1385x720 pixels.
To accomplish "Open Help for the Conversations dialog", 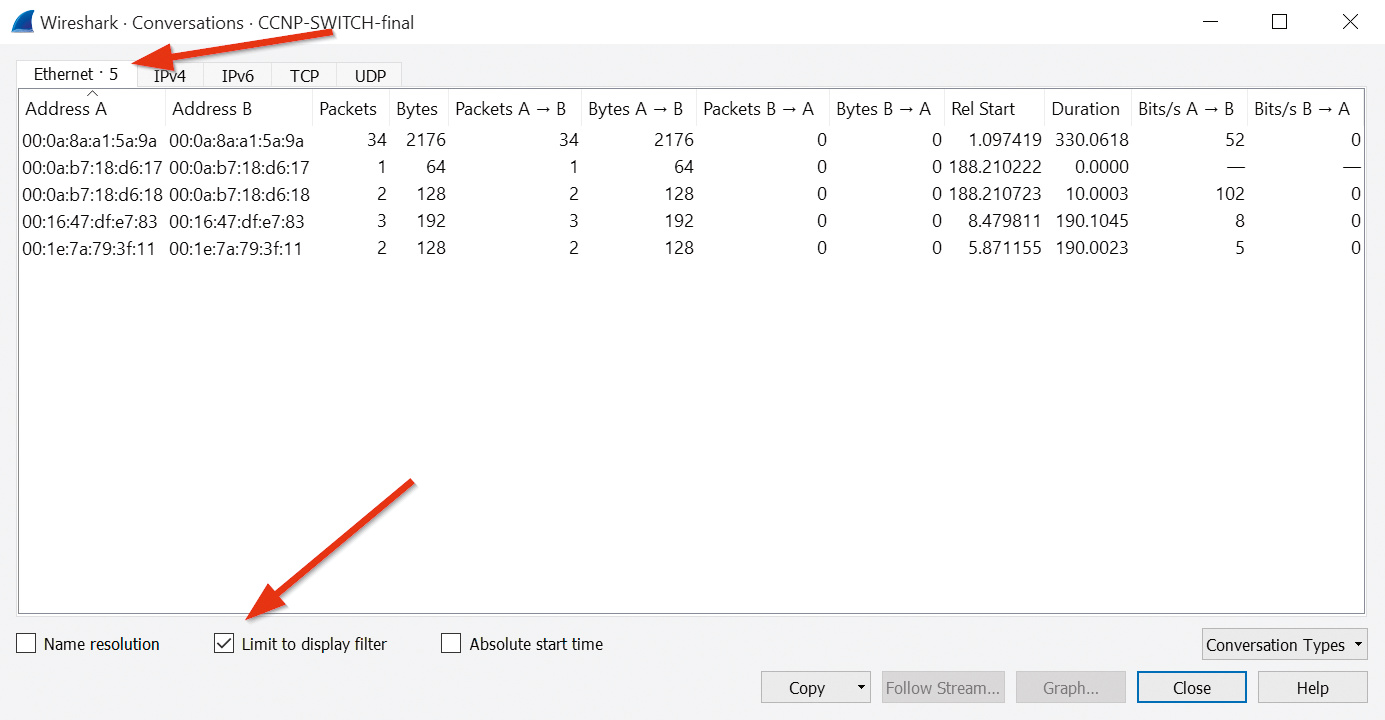I will [1312, 688].
